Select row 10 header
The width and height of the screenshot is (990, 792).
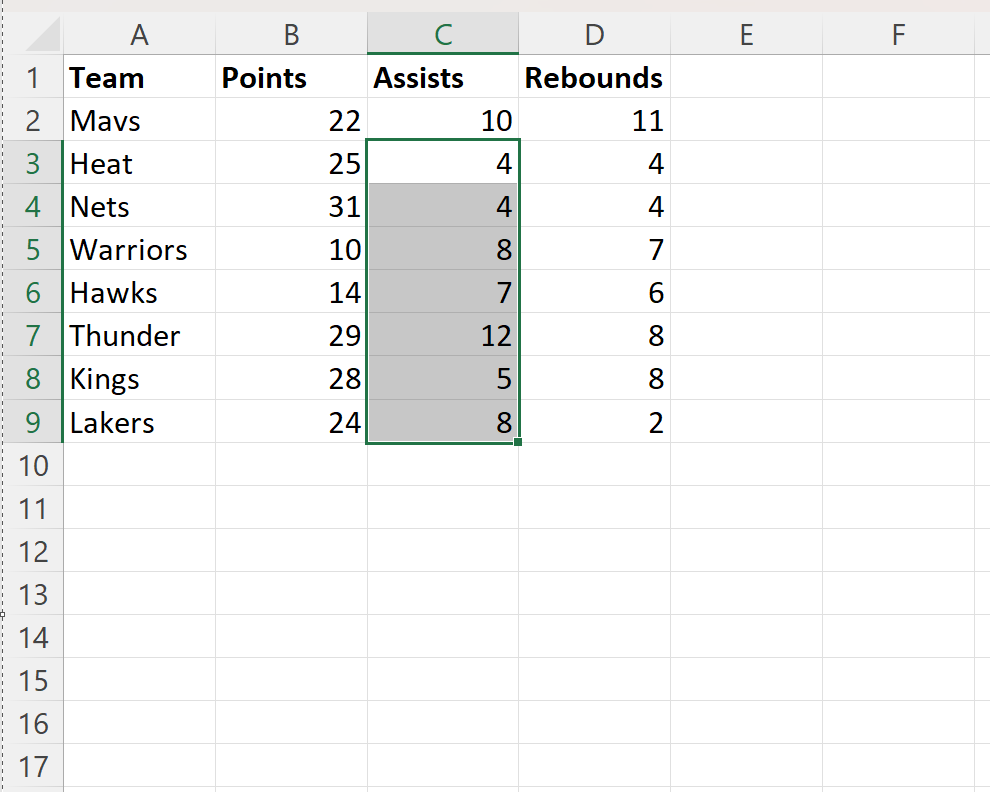[x=33, y=465]
